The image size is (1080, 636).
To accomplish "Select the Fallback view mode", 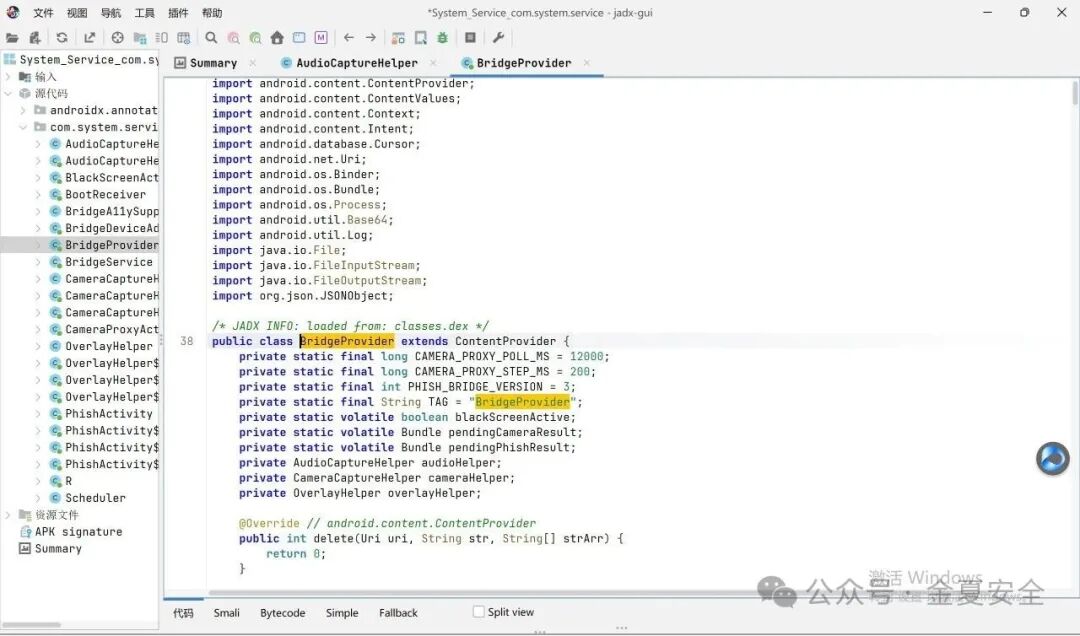I will click(398, 613).
